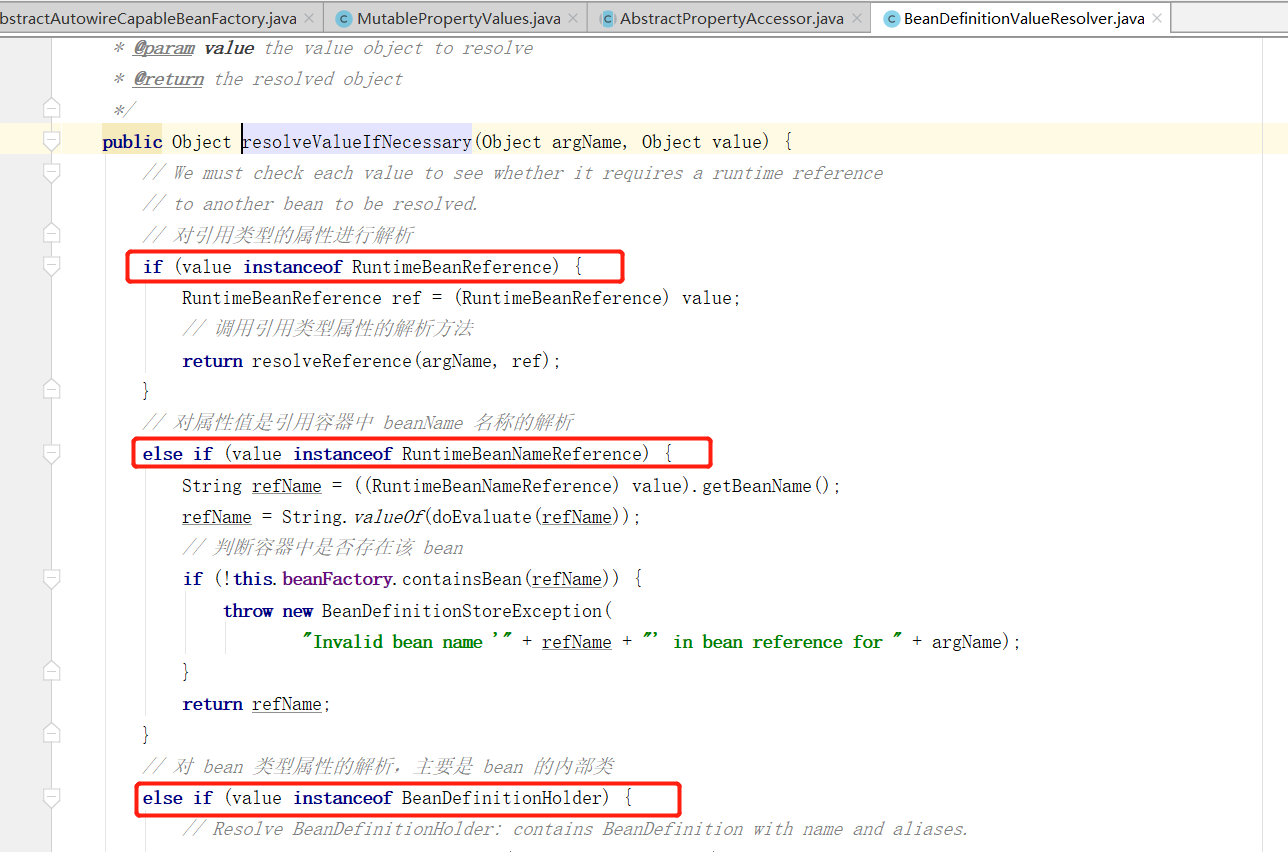Click 'BeanDefinitionHolder' in the else-if condition

pos(502,798)
